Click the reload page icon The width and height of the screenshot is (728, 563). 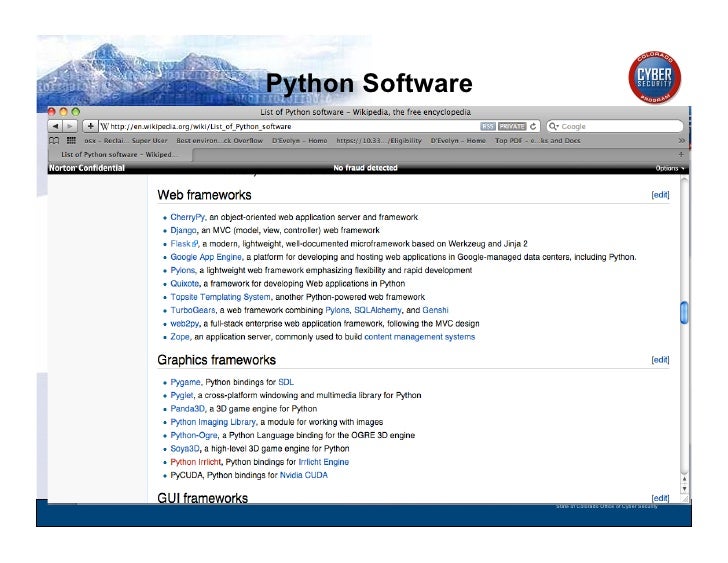pyautogui.click(x=534, y=127)
